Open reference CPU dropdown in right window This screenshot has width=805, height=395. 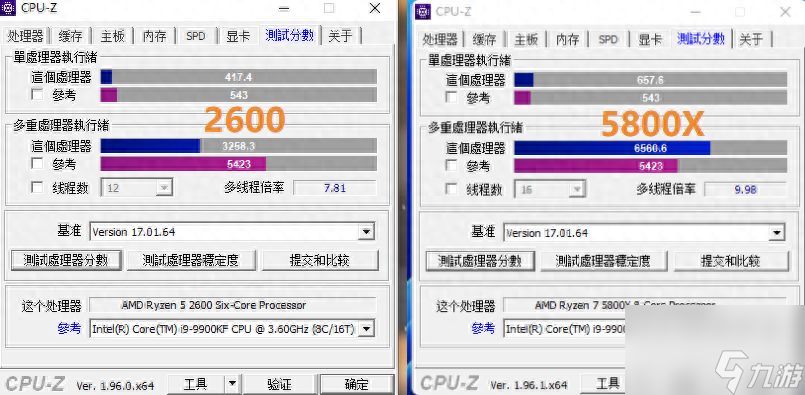pyautogui.click(x=565, y=329)
